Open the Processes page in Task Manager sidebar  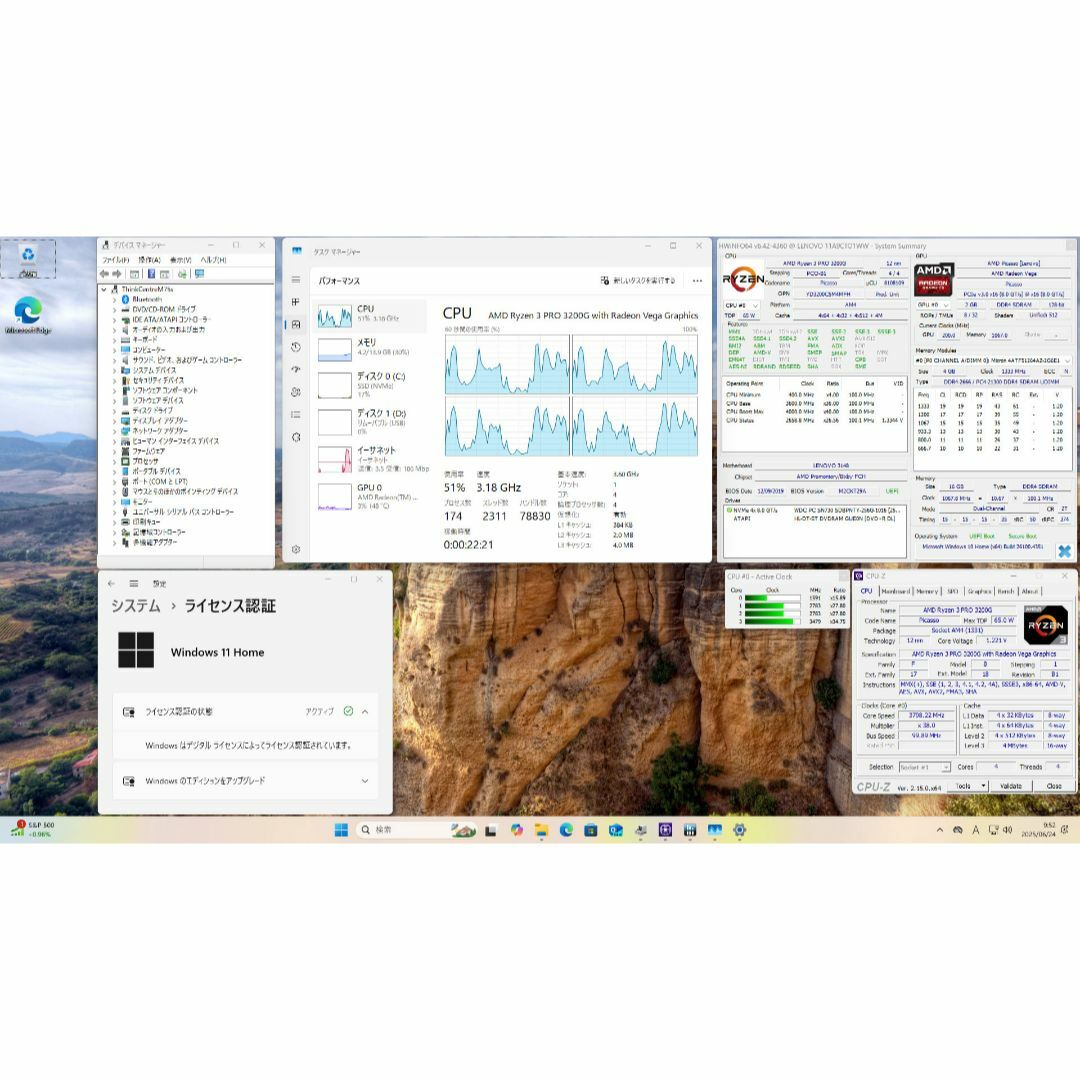(296, 302)
